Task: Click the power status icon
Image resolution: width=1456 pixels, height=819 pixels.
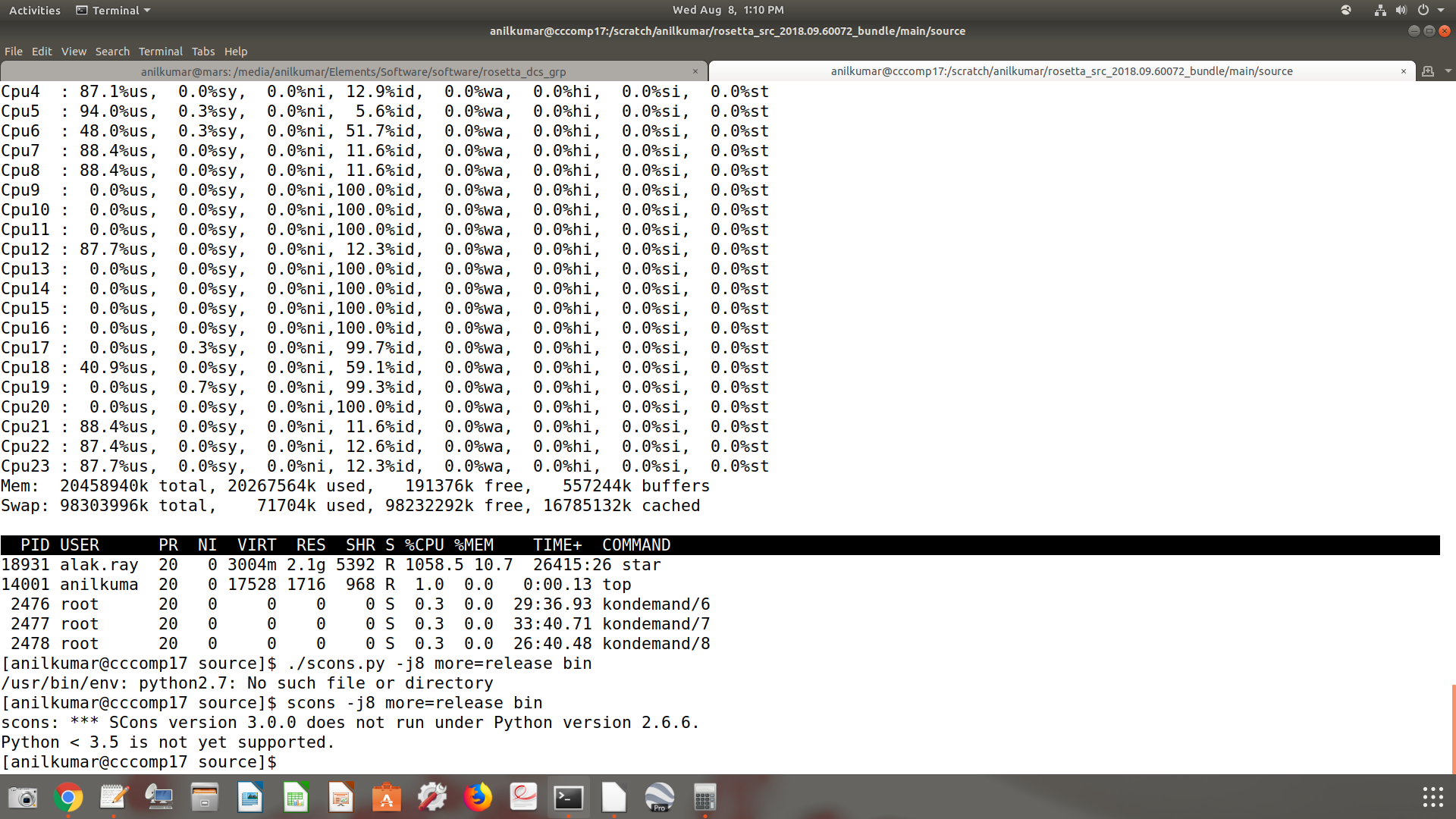Action: click(1424, 10)
